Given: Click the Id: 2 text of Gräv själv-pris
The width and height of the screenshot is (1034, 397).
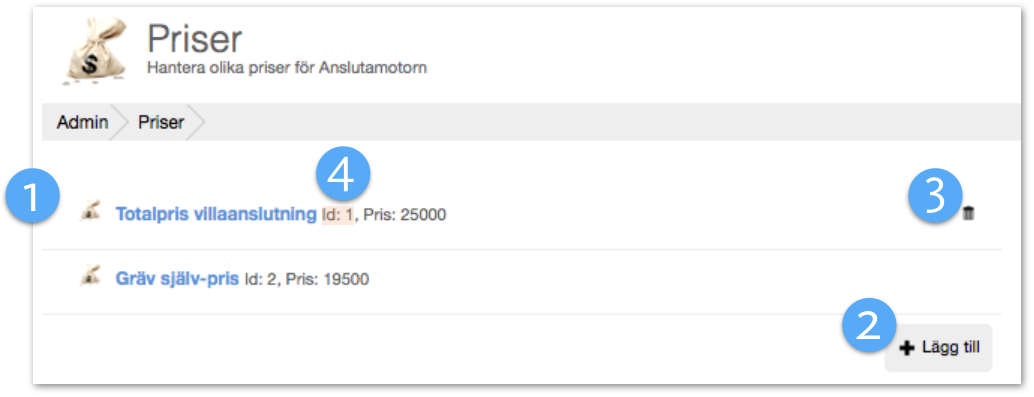Looking at the screenshot, I should [262, 280].
